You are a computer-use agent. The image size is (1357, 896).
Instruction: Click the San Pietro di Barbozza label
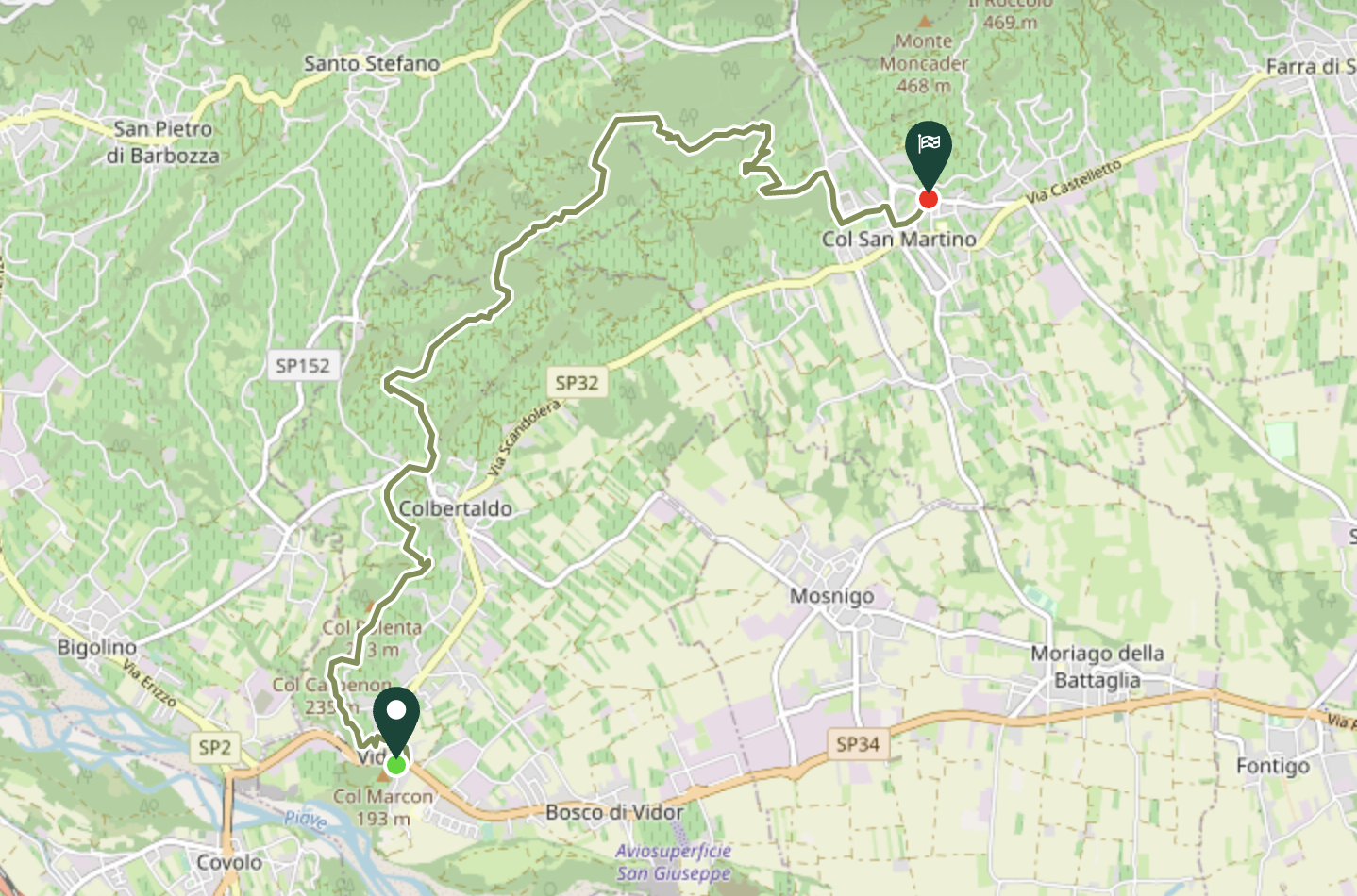click(162, 141)
